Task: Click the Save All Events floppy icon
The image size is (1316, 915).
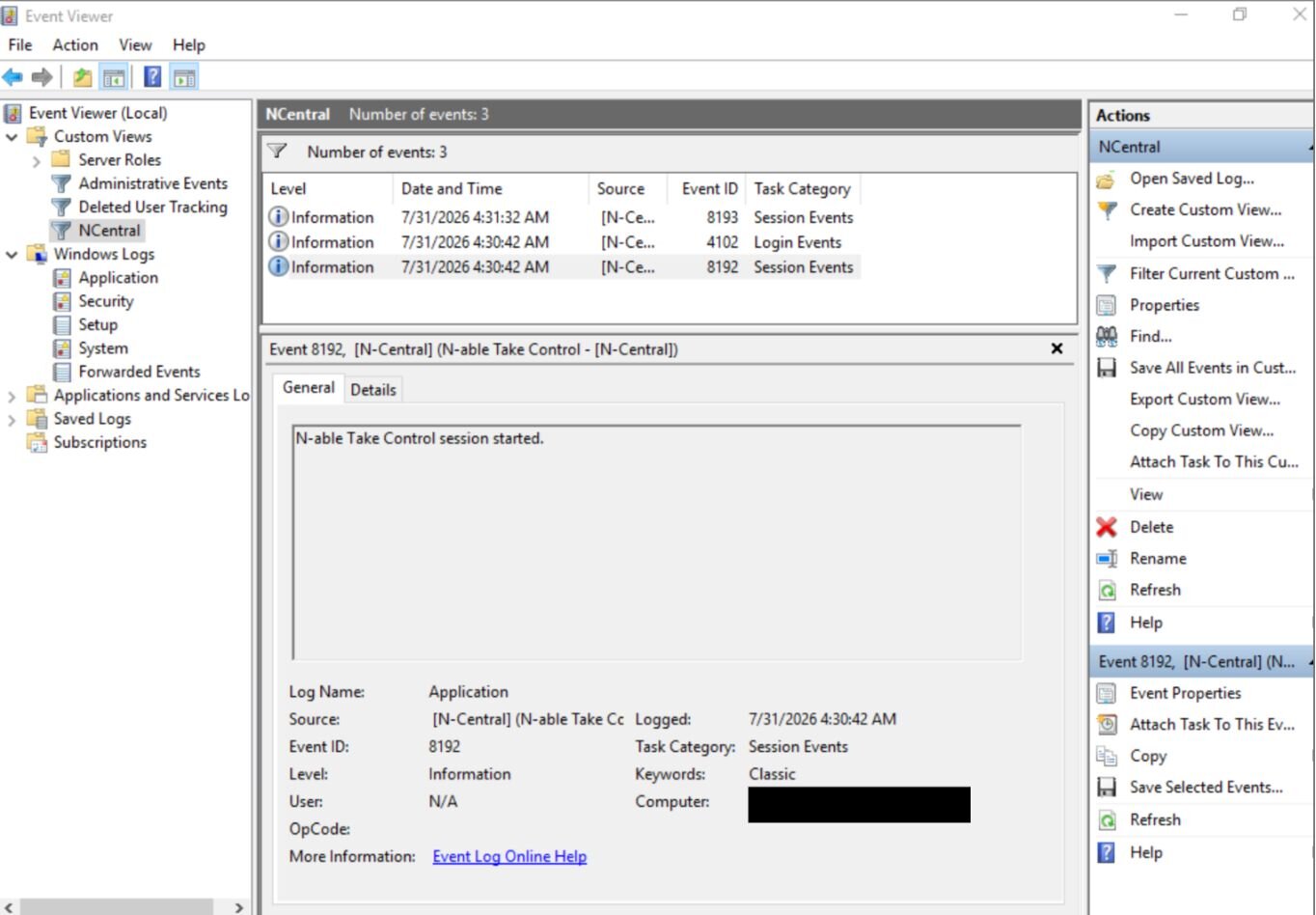Action: tap(1107, 369)
